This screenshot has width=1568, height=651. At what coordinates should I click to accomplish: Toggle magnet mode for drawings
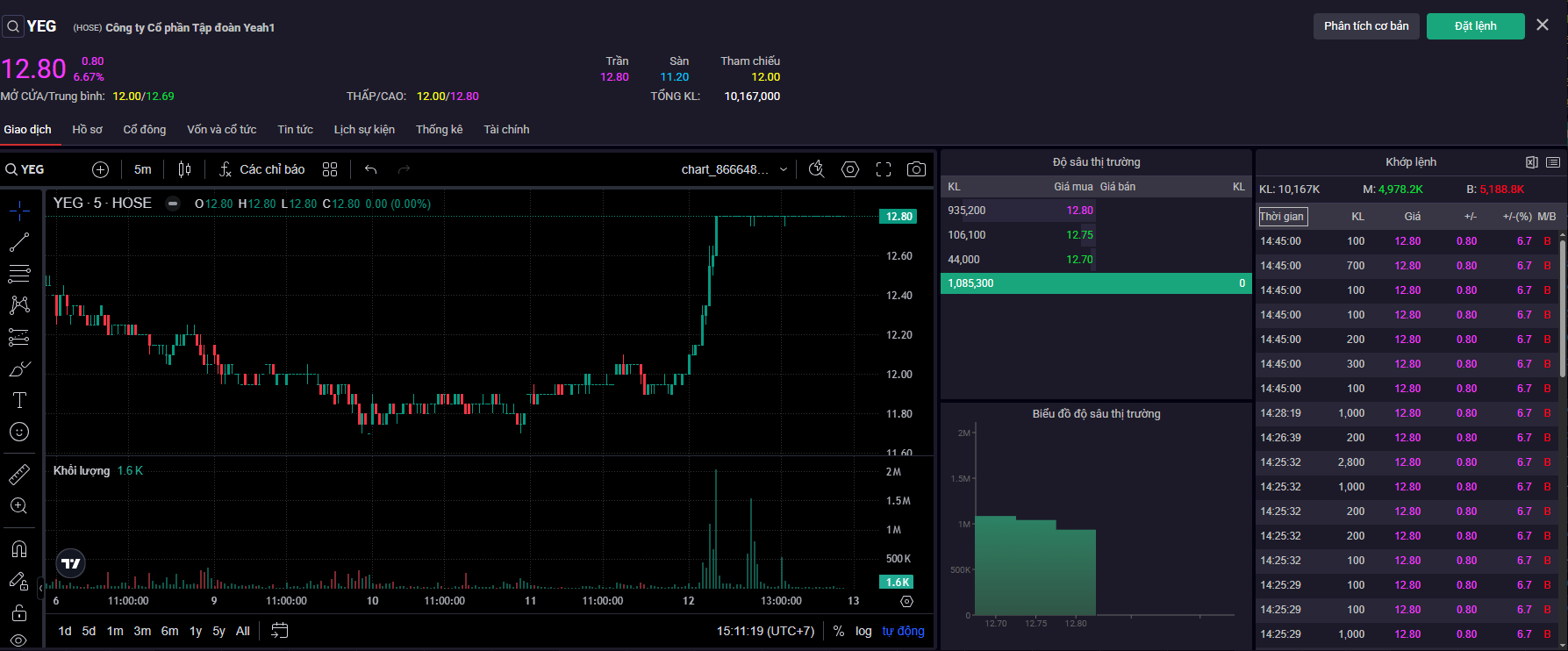pos(19,549)
